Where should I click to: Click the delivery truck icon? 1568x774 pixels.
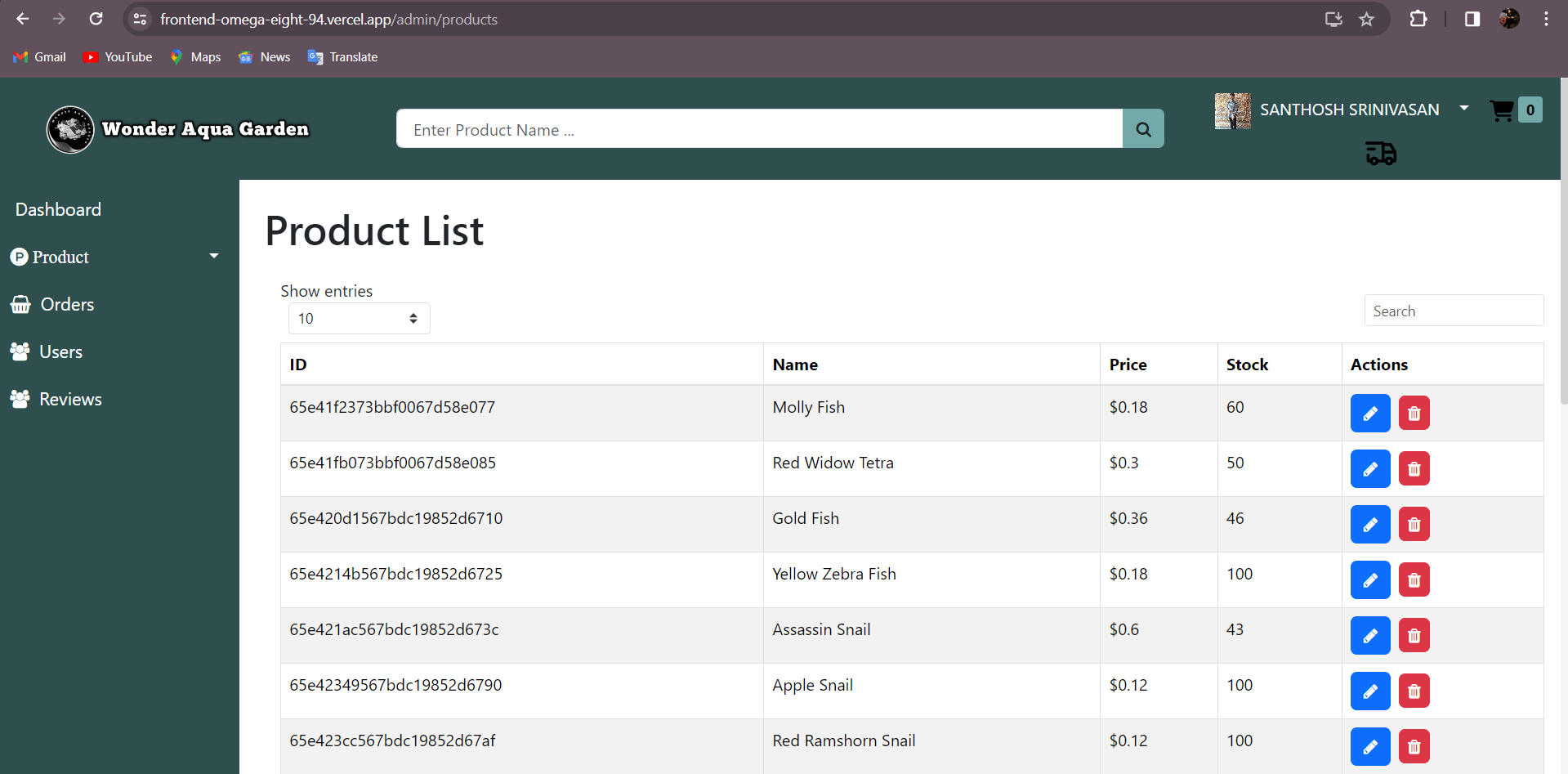pyautogui.click(x=1381, y=153)
